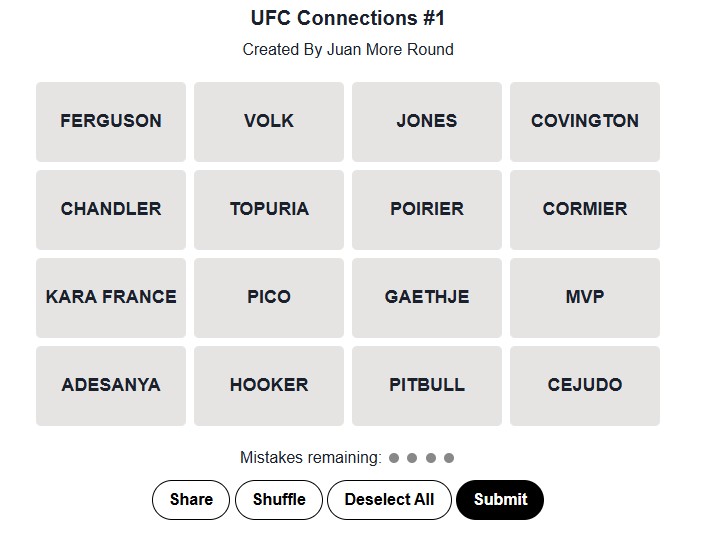Click the Deselect All button
The width and height of the screenshot is (711, 534).
pos(389,500)
